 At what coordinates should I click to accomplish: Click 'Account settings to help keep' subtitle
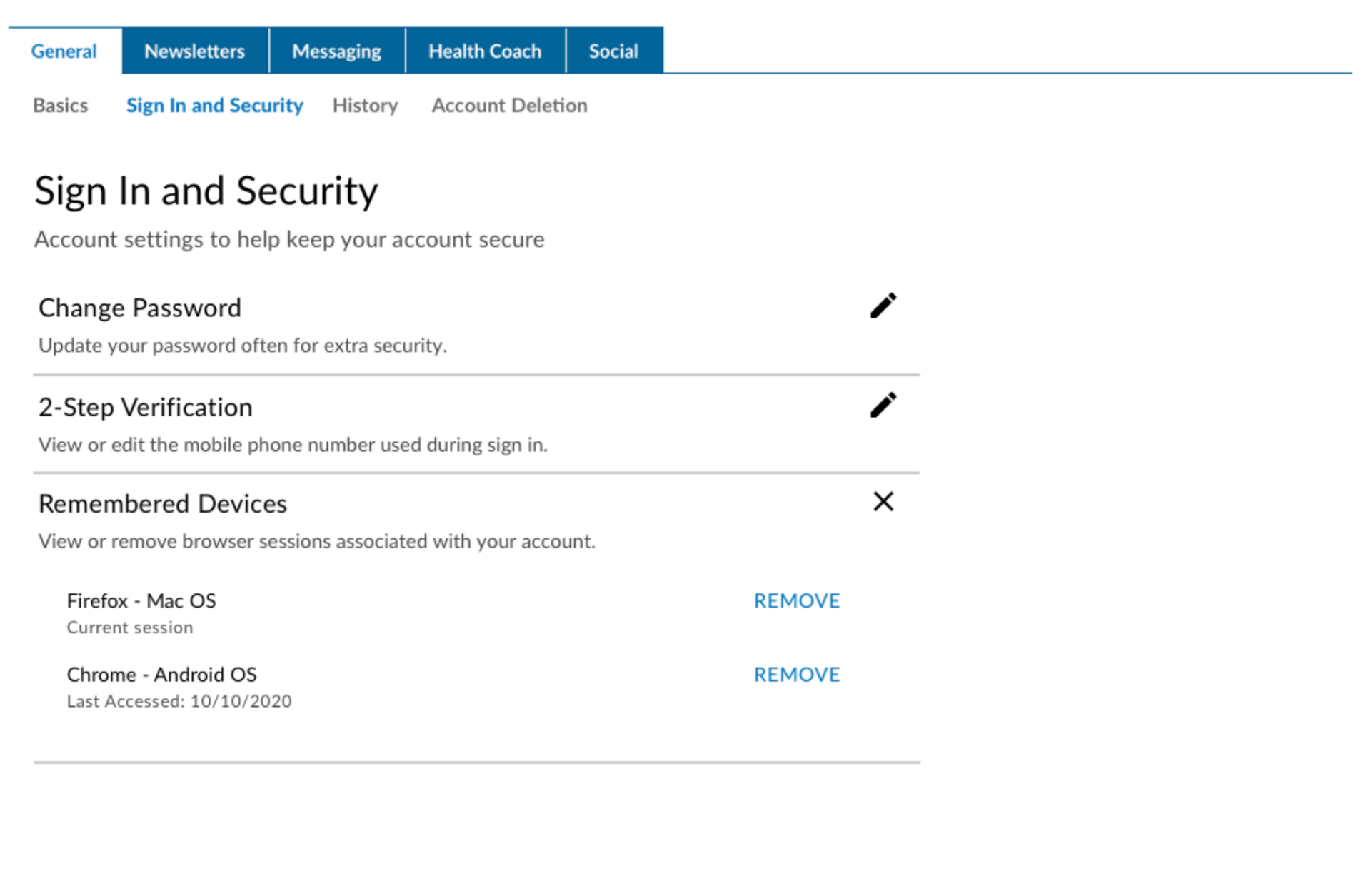[x=289, y=239]
